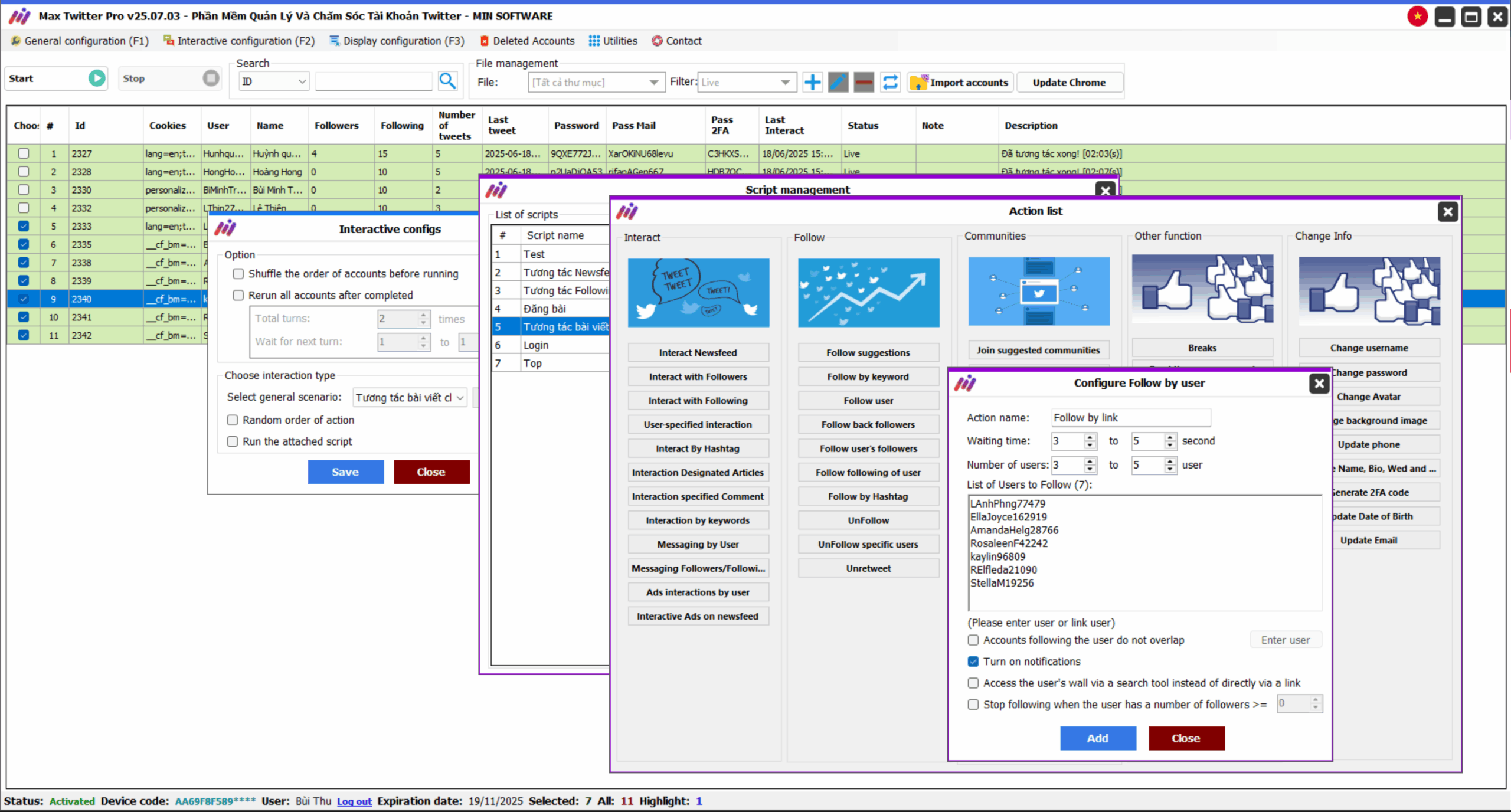The height and width of the screenshot is (812, 1511).
Task: Open the Deleted Accounts menu
Action: point(527,41)
